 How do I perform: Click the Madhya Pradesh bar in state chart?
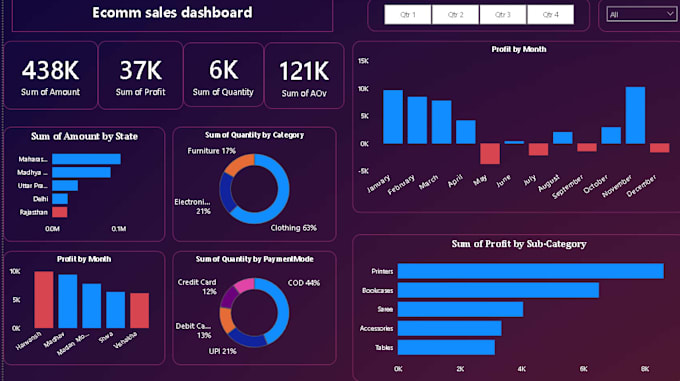pyautogui.click(x=81, y=173)
